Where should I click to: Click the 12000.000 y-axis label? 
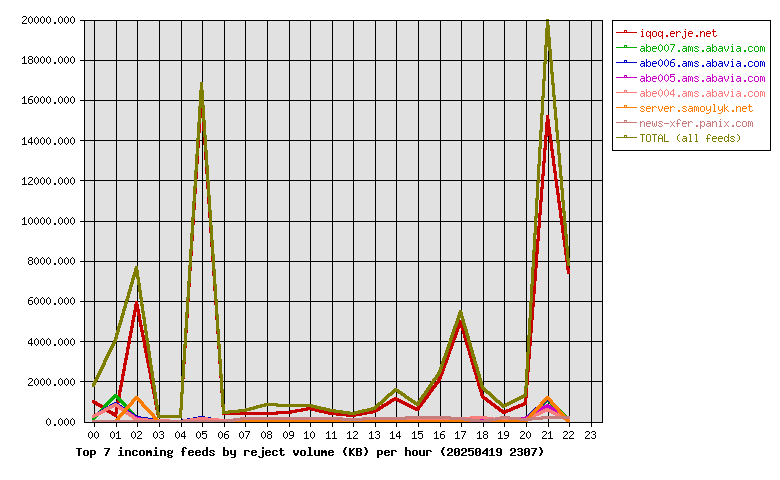(48, 181)
